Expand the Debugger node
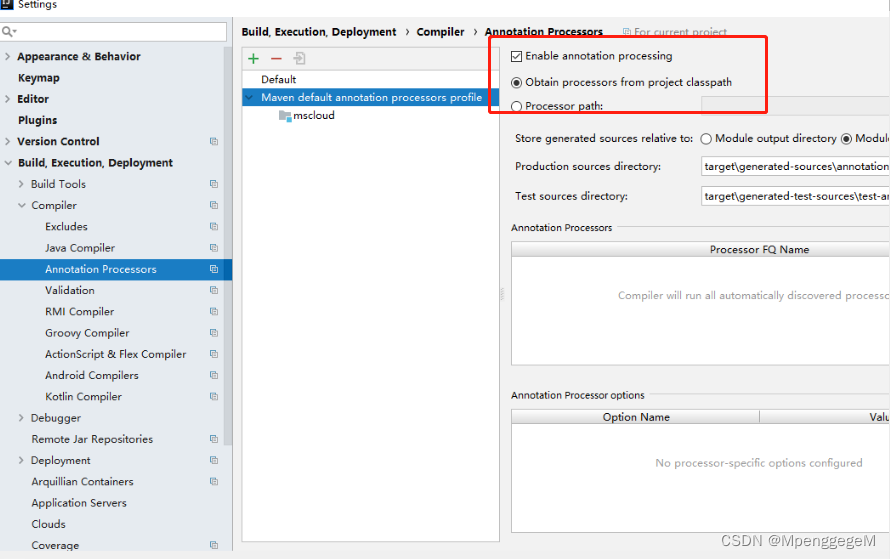The width and height of the screenshot is (890, 559). pyautogui.click(x=21, y=418)
